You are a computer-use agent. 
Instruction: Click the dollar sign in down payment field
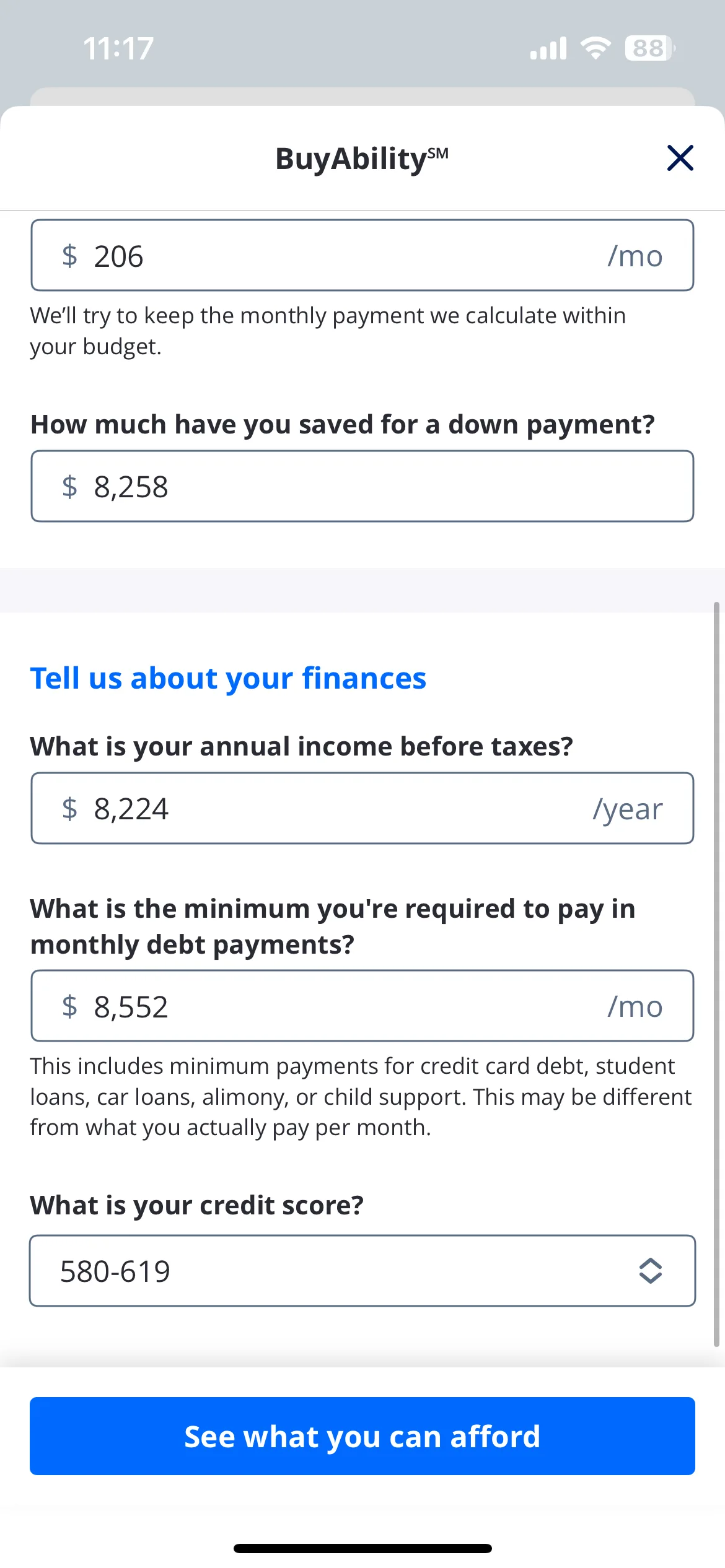point(69,486)
